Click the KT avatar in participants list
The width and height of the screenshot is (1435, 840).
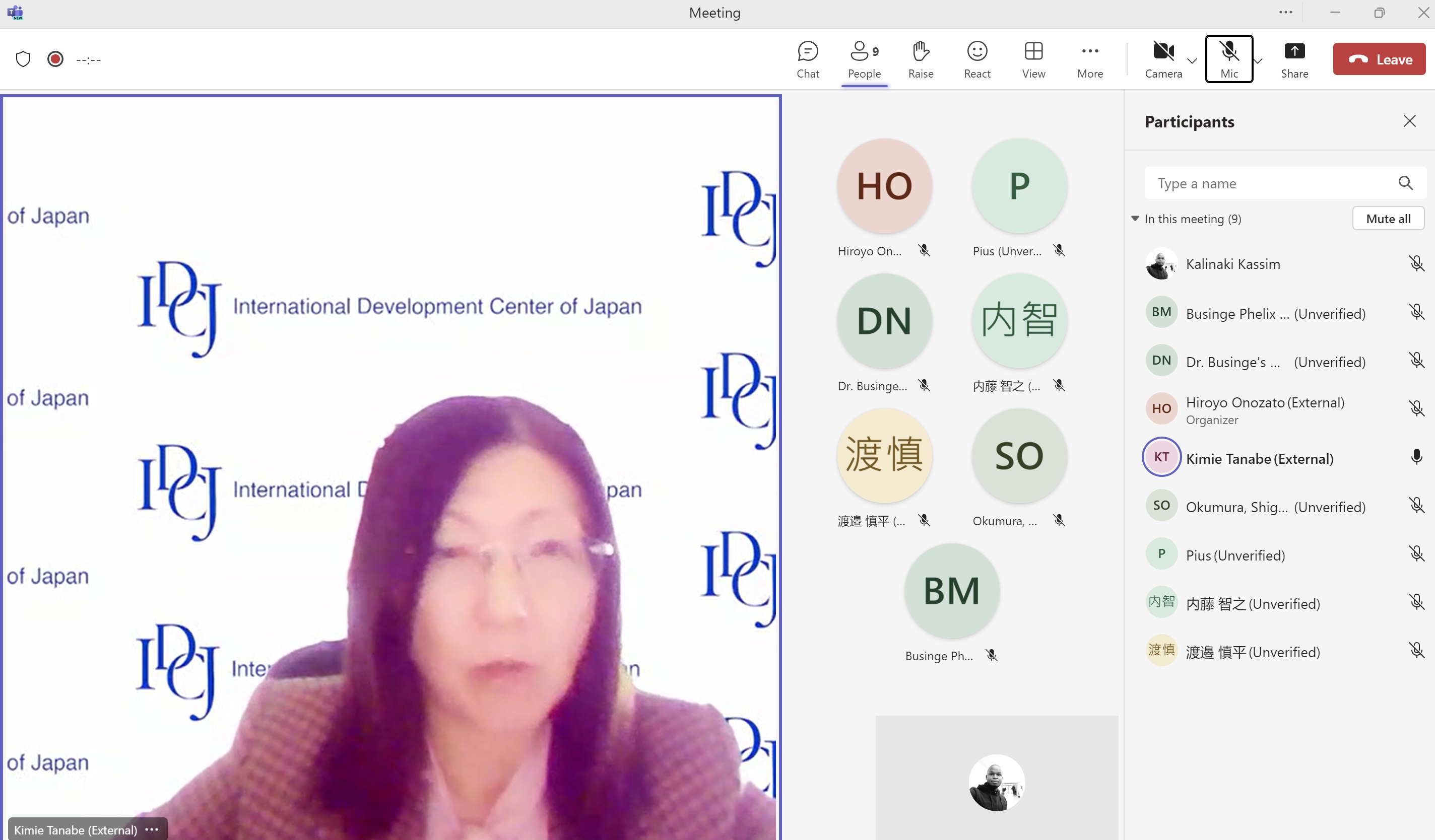tap(1161, 456)
